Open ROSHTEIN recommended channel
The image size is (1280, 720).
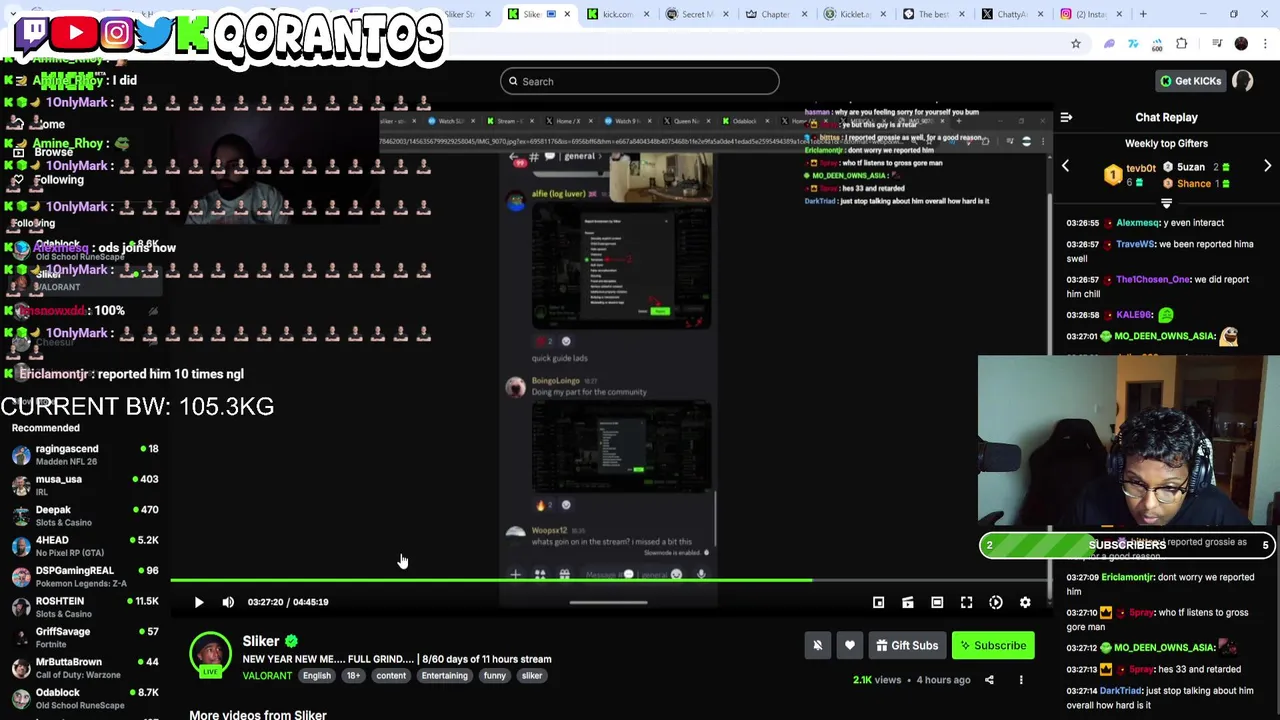[85, 607]
